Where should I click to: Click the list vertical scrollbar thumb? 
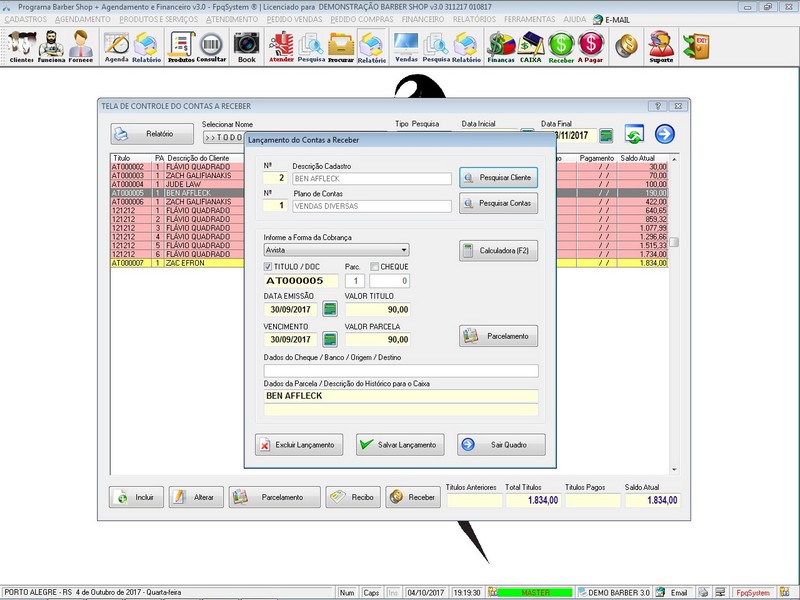674,242
